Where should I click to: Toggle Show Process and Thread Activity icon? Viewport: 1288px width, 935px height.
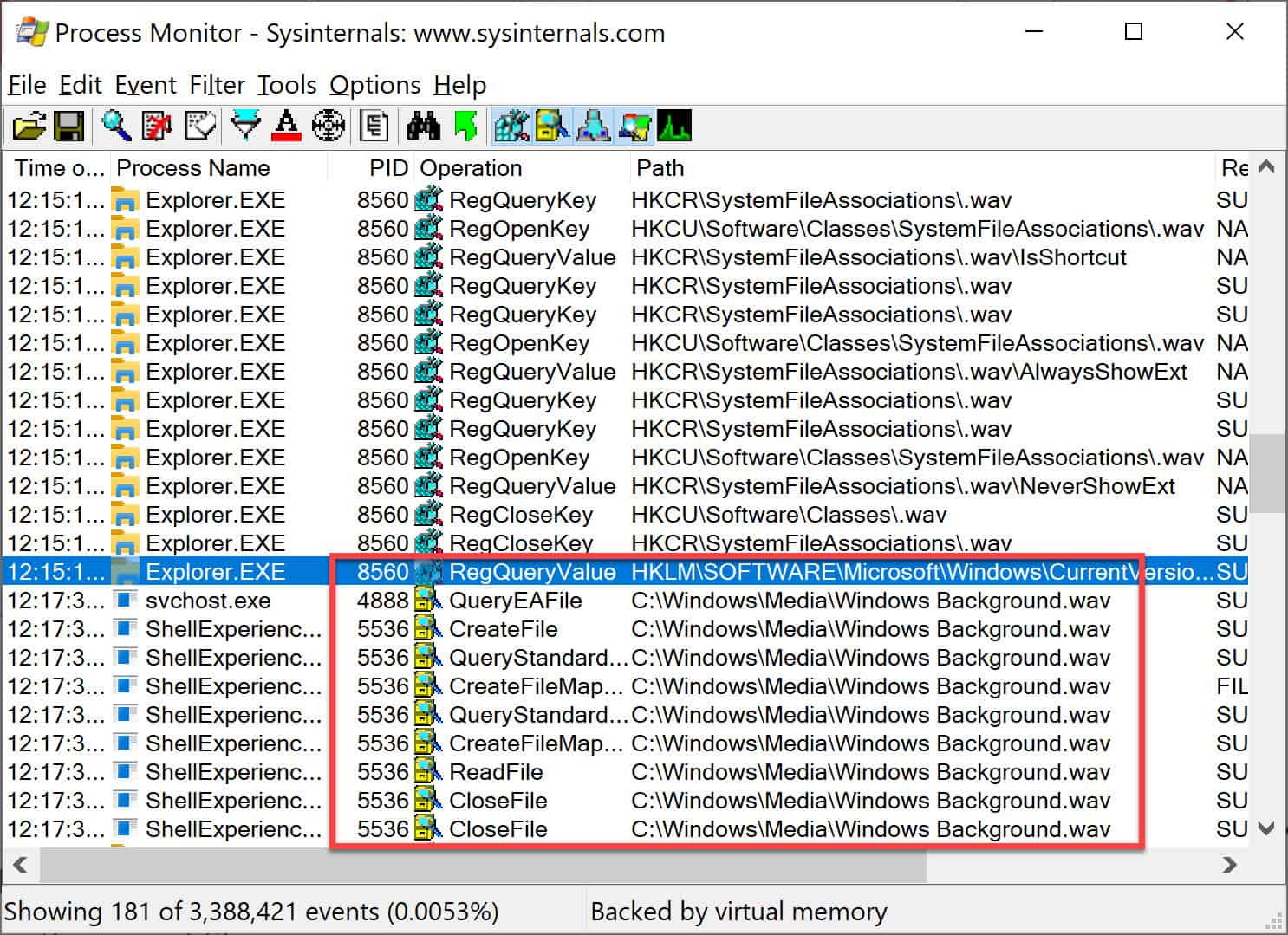coord(634,127)
